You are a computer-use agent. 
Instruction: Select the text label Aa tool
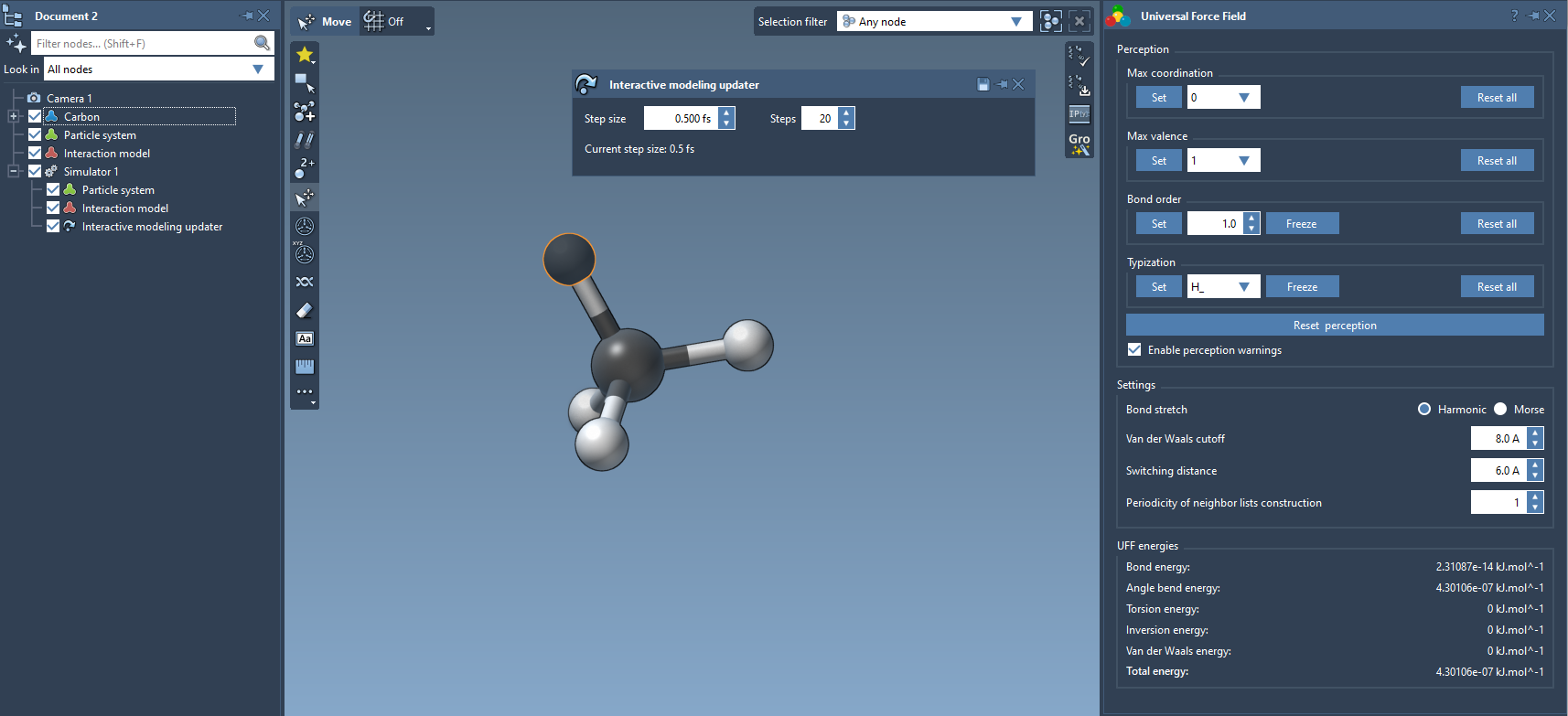click(305, 338)
